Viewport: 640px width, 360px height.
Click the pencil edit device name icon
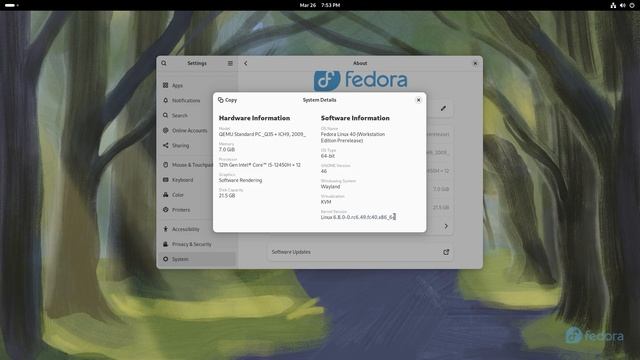pos(443,109)
